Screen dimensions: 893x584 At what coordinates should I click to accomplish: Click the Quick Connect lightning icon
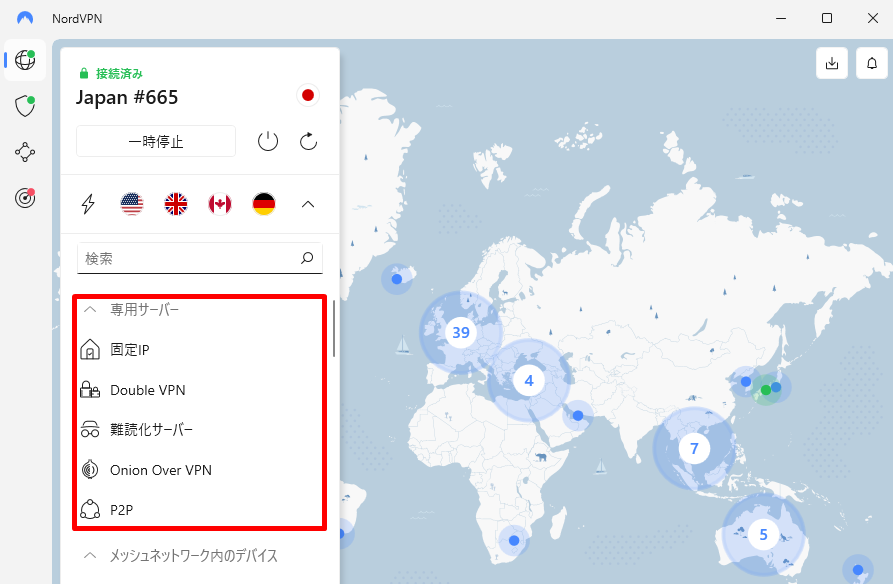pos(88,204)
